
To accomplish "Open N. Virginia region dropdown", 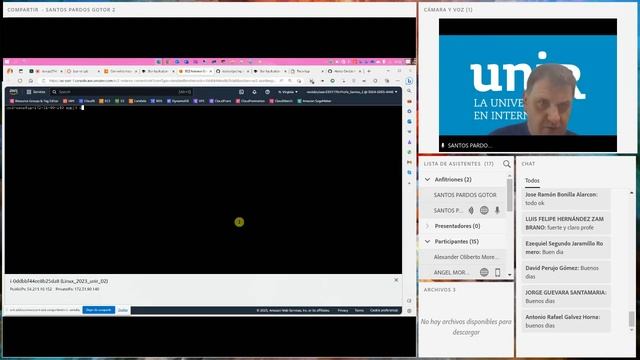I will (288, 92).
